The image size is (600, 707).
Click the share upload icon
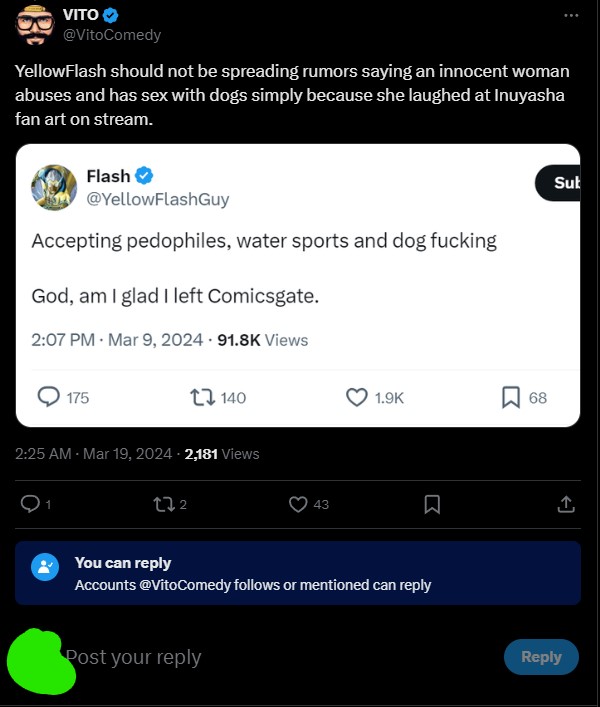[566, 504]
